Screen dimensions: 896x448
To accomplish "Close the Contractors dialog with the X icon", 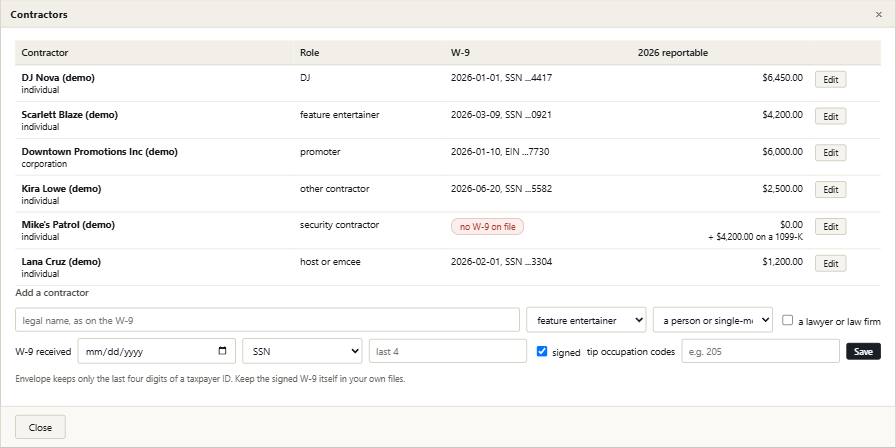I will (878, 15).
